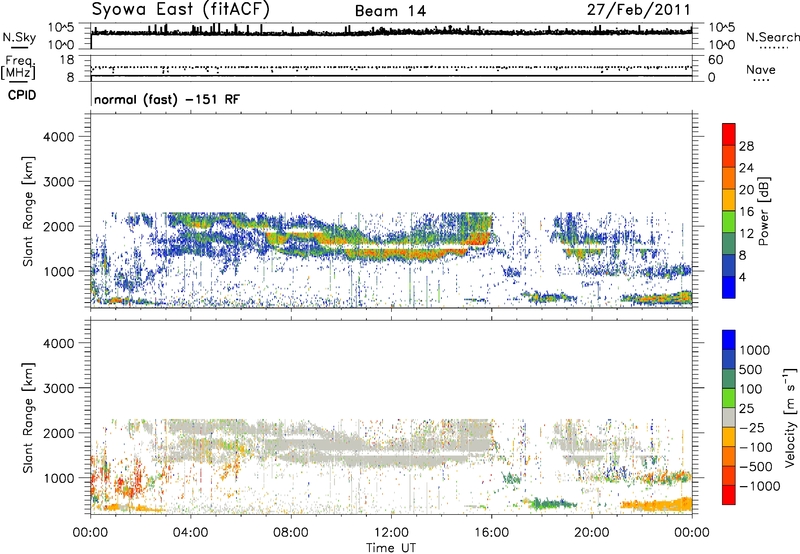Click the '08:00' time tick label

pyautogui.click(x=291, y=533)
